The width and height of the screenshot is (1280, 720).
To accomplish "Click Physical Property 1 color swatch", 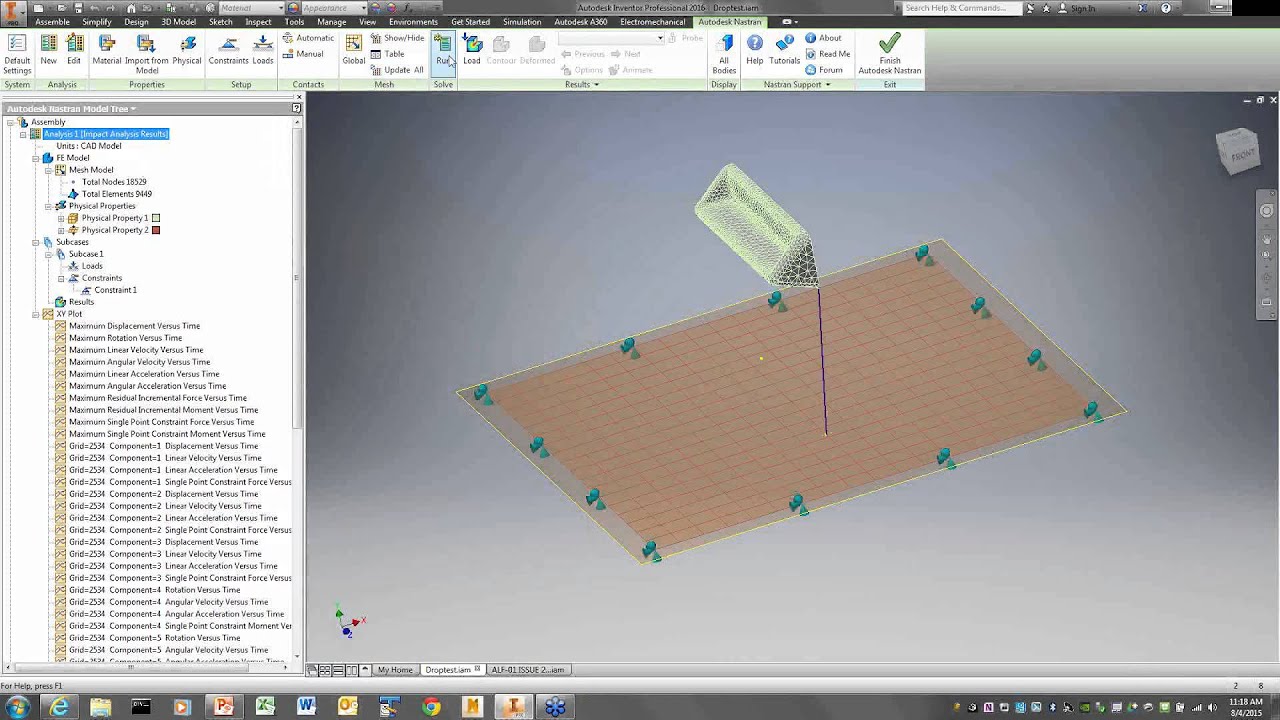I will click(x=156, y=218).
